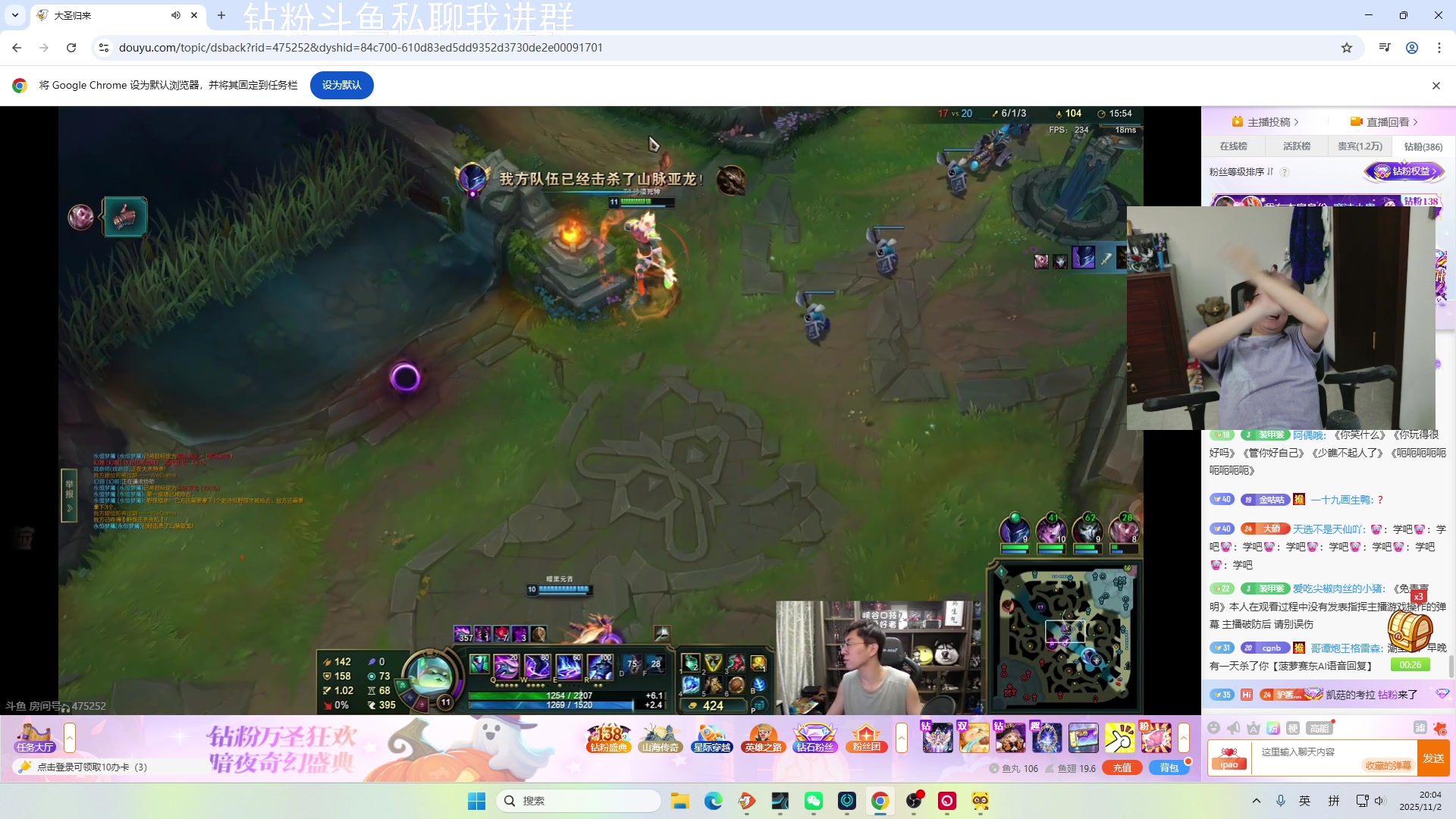Click the 发送 send button
1456x819 pixels.
point(1433,758)
